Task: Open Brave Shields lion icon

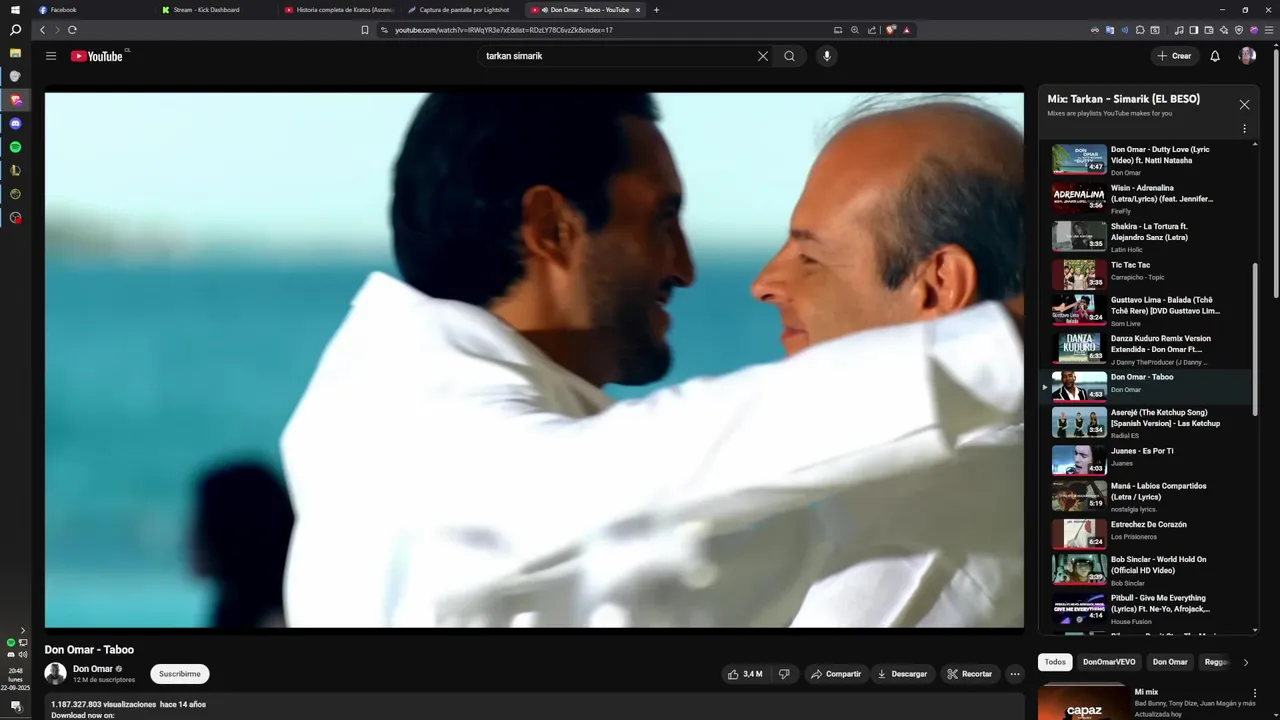Action: 890,30
